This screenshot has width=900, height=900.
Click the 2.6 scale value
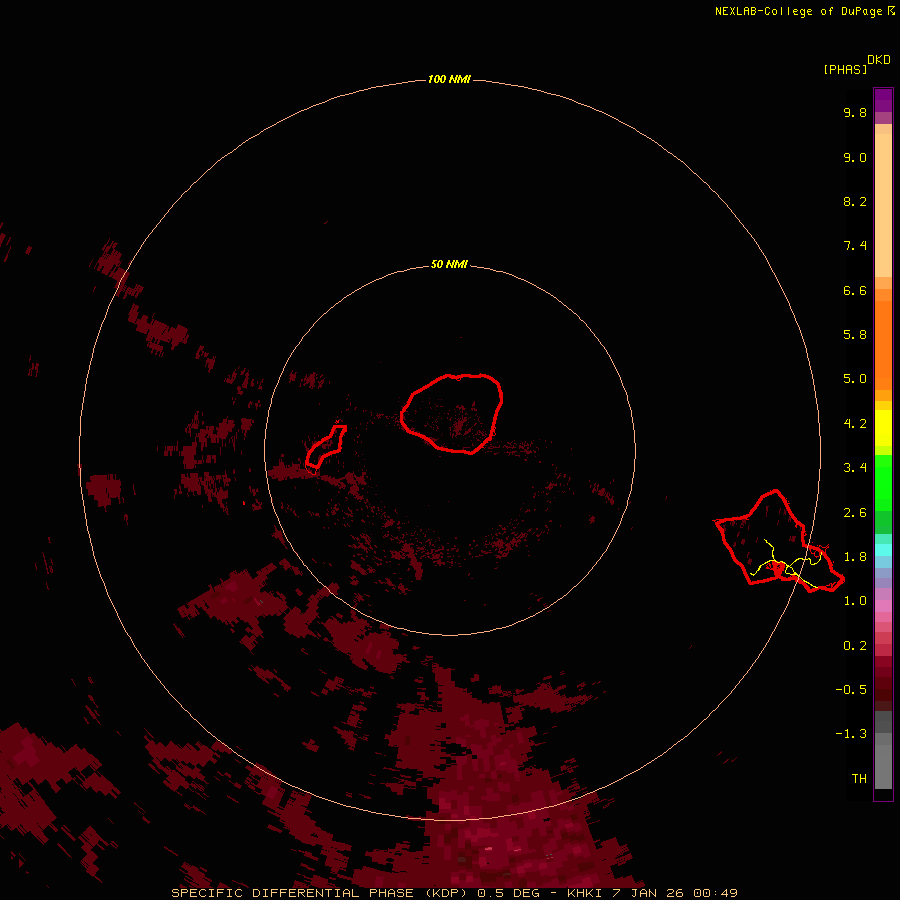coord(855,513)
